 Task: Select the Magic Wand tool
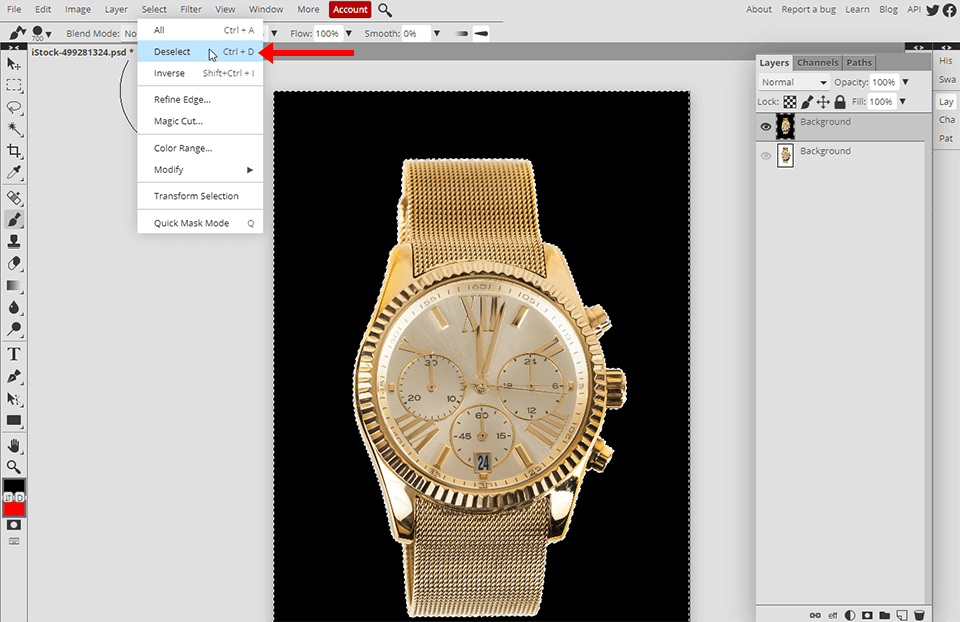14,129
